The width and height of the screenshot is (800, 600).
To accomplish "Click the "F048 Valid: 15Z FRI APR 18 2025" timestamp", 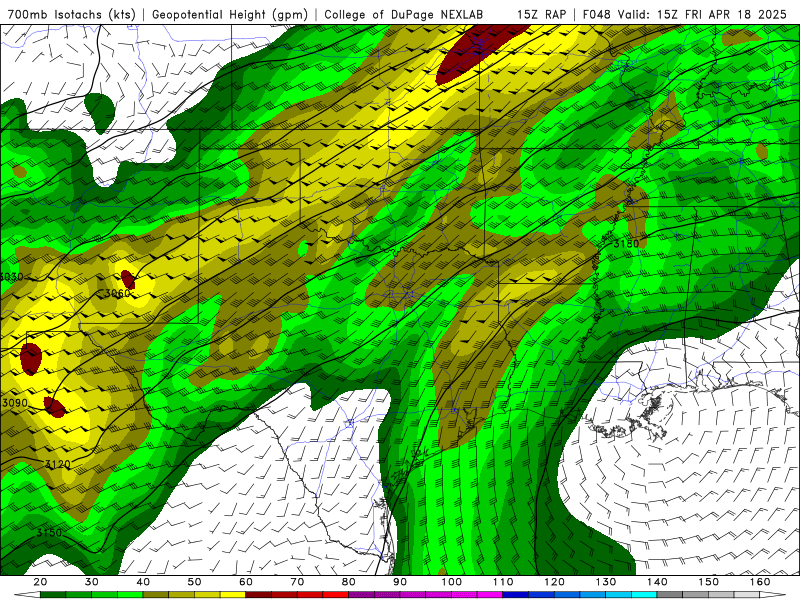I will click(685, 14).
